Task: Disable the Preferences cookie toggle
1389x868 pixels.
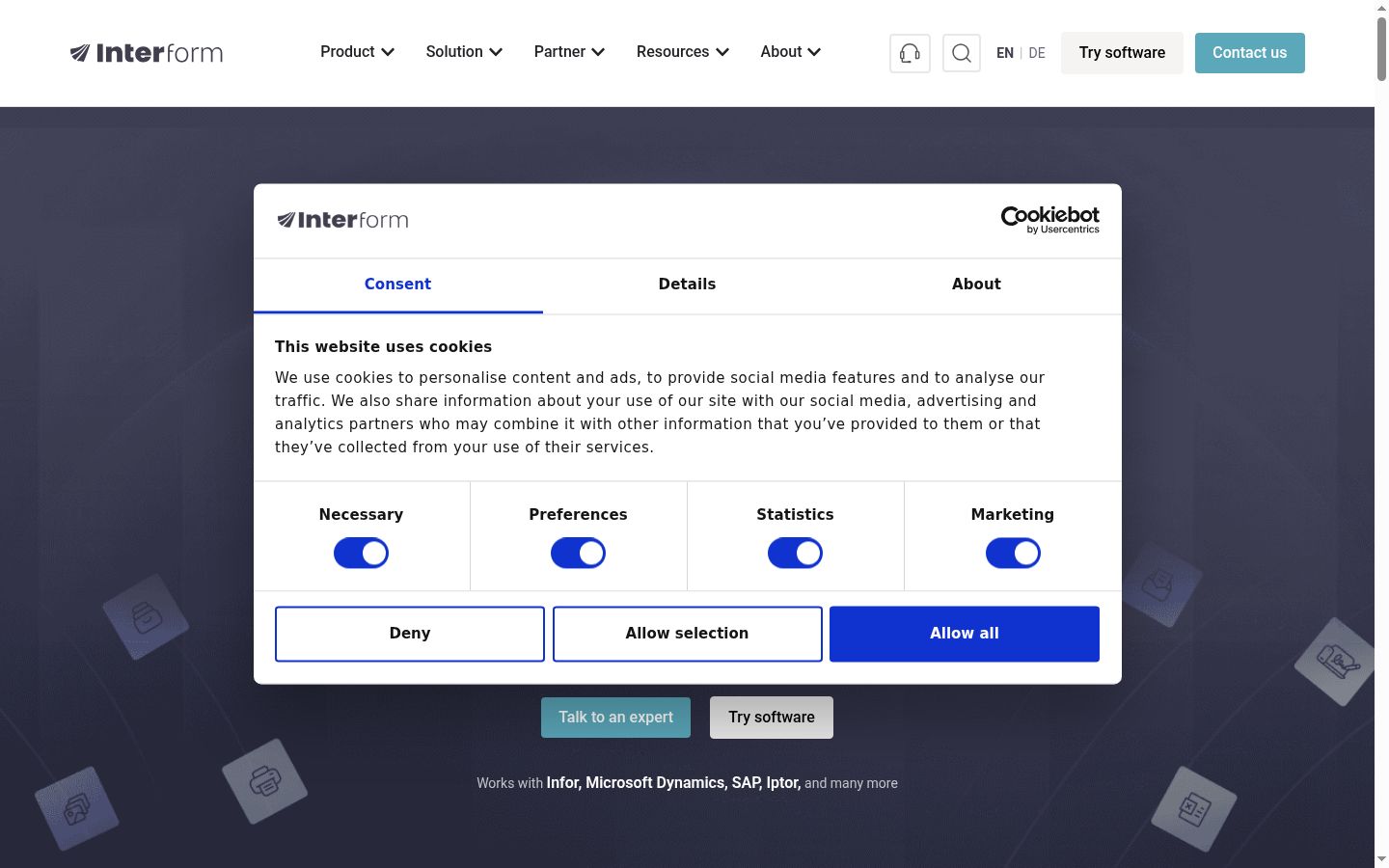Action: [x=578, y=554]
